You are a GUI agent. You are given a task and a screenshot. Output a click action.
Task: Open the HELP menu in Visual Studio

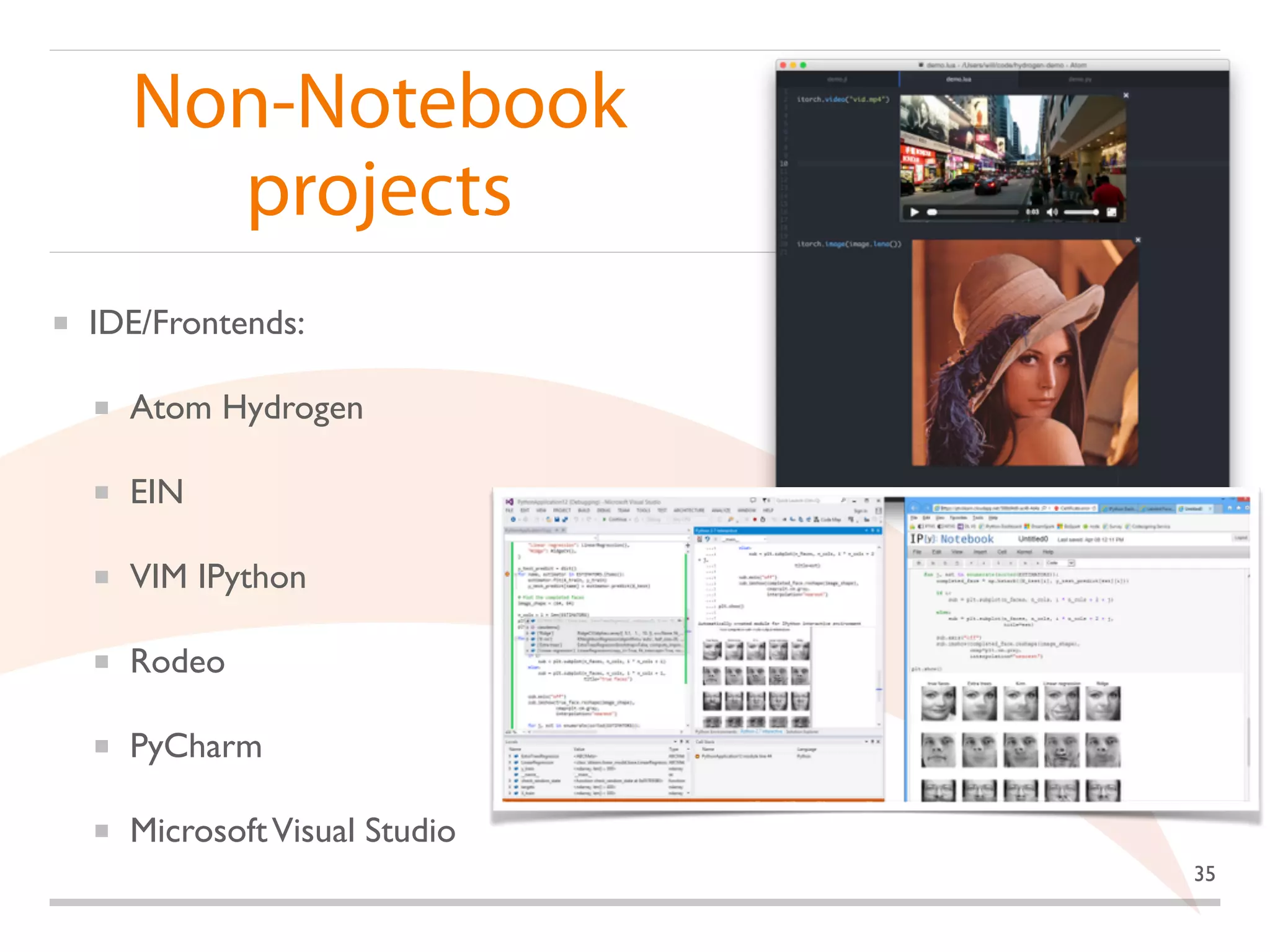[768, 510]
